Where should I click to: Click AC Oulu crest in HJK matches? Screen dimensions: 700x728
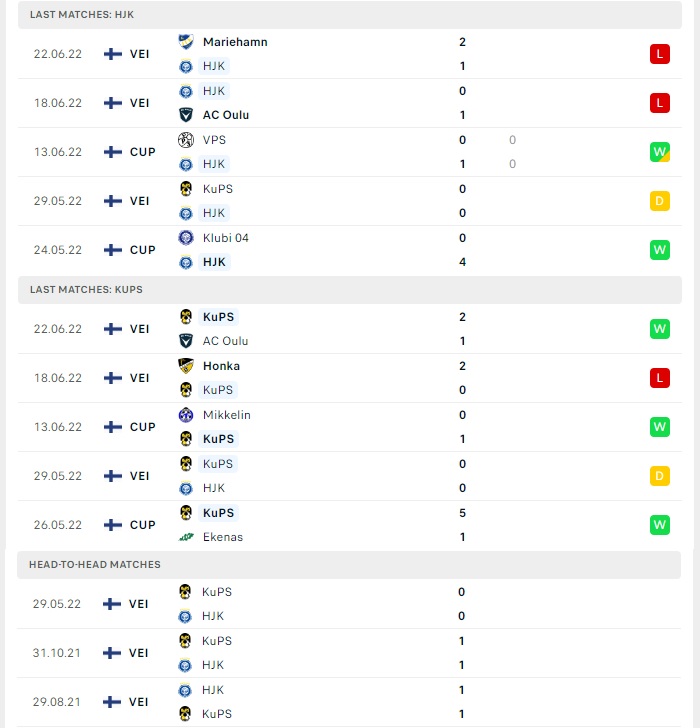(186, 115)
